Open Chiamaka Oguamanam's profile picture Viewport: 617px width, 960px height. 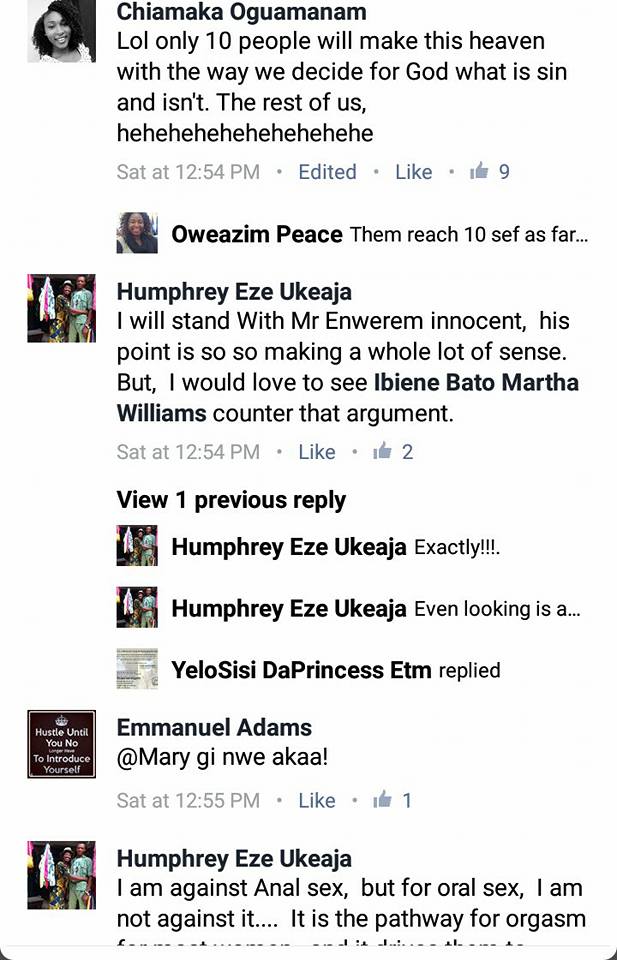pos(61,31)
